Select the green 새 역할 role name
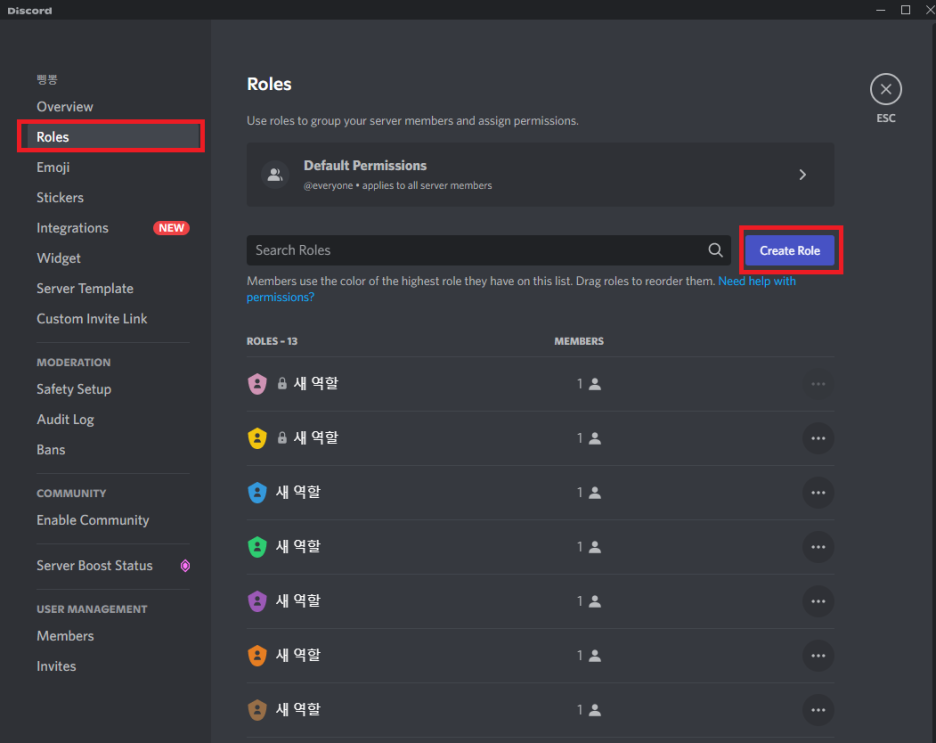The image size is (936, 743). click(298, 547)
